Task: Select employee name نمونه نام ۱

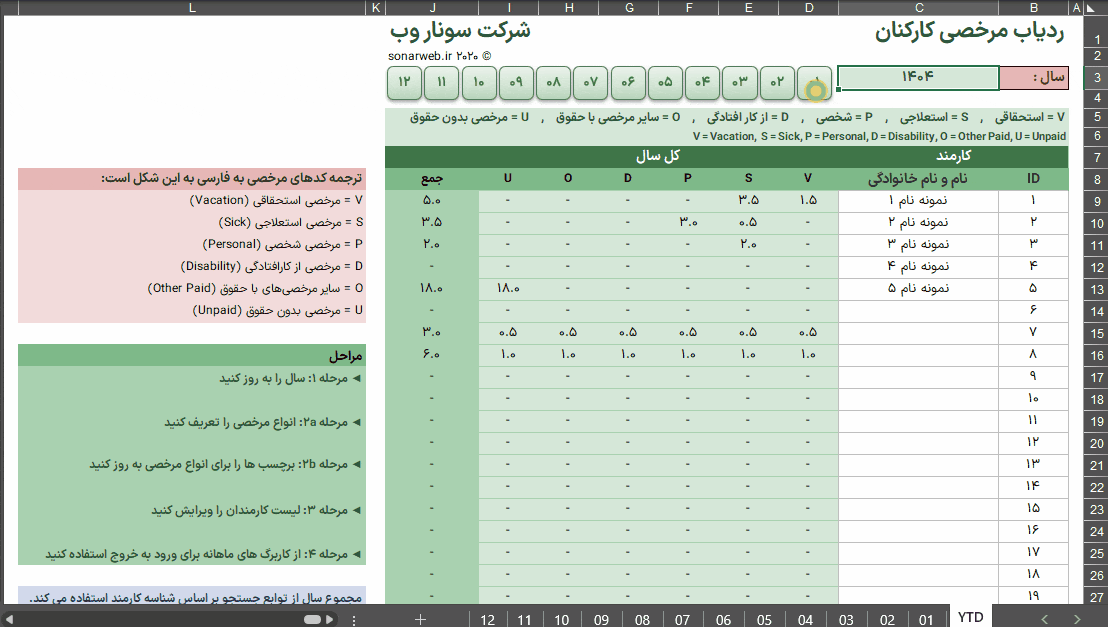Action: point(918,201)
